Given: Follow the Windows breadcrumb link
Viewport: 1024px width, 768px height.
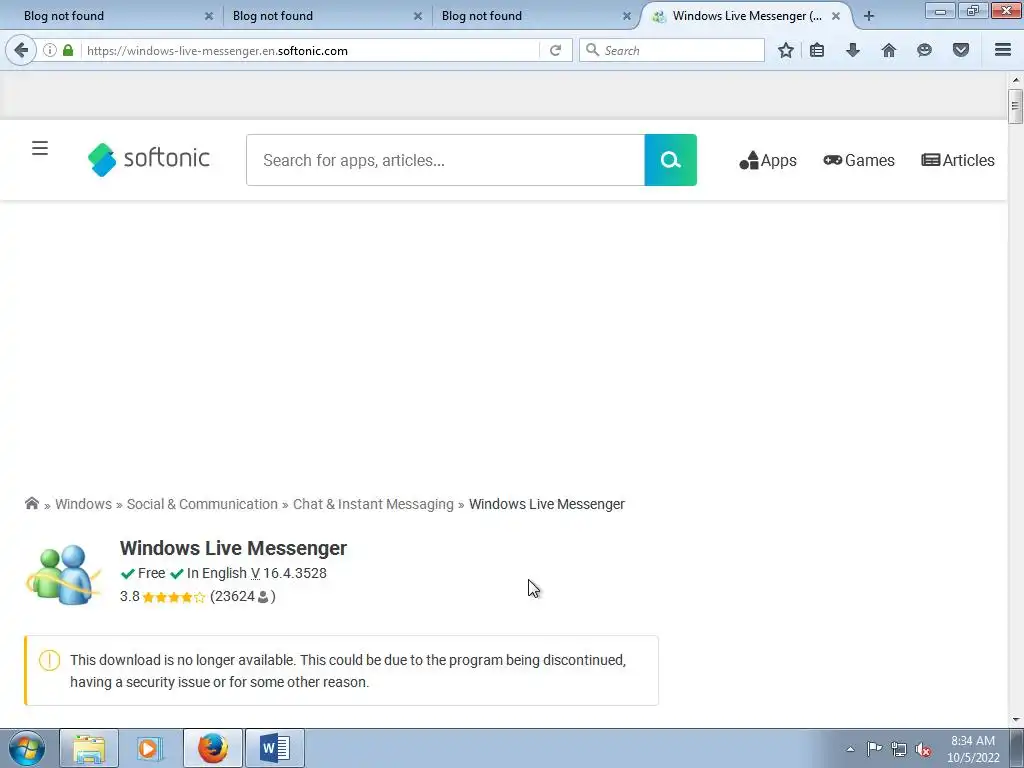Looking at the screenshot, I should pyautogui.click(x=84, y=504).
